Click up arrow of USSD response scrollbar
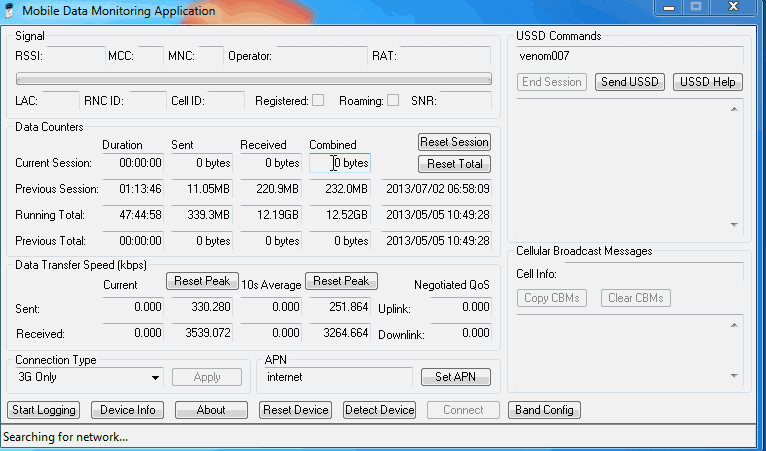Screen dimensions: 766x451 [734, 109]
